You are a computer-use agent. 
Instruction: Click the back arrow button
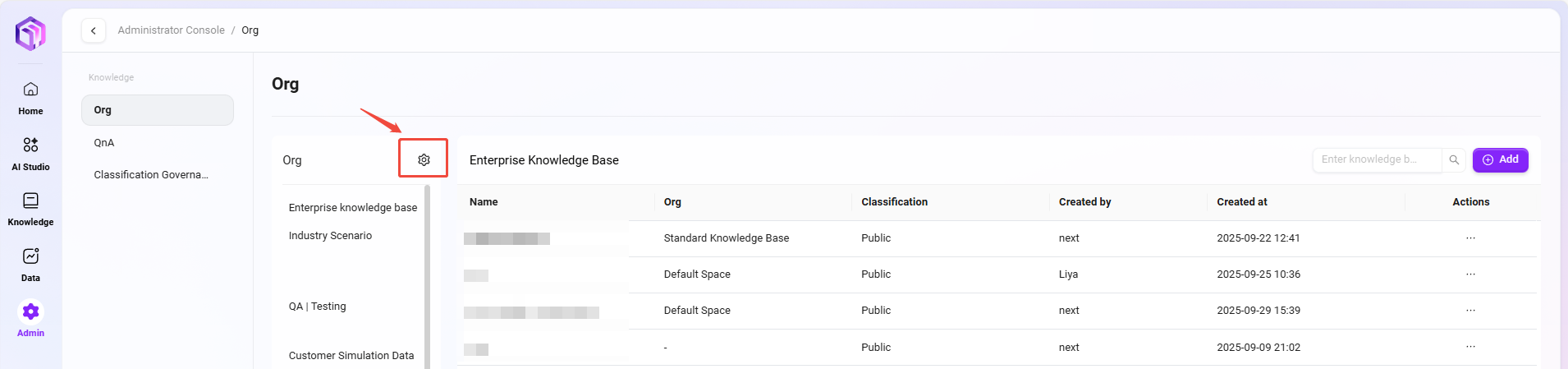click(x=94, y=30)
